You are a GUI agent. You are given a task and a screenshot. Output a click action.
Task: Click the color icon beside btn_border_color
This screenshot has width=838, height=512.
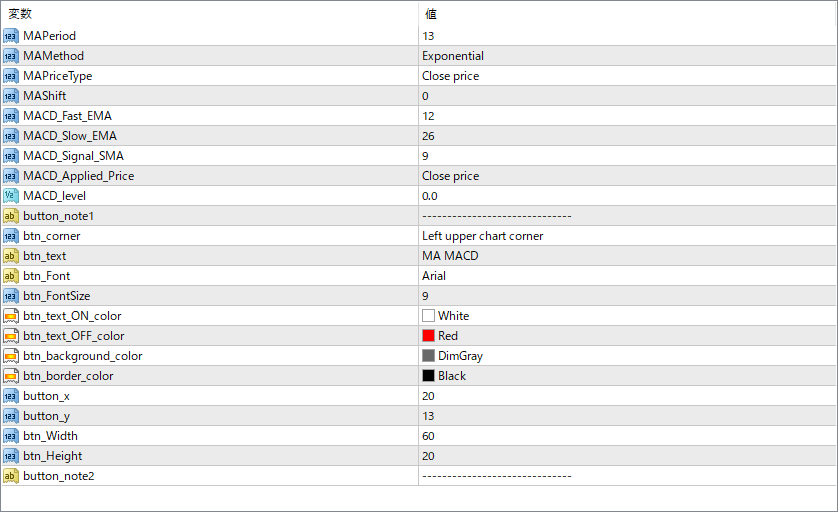[11, 376]
